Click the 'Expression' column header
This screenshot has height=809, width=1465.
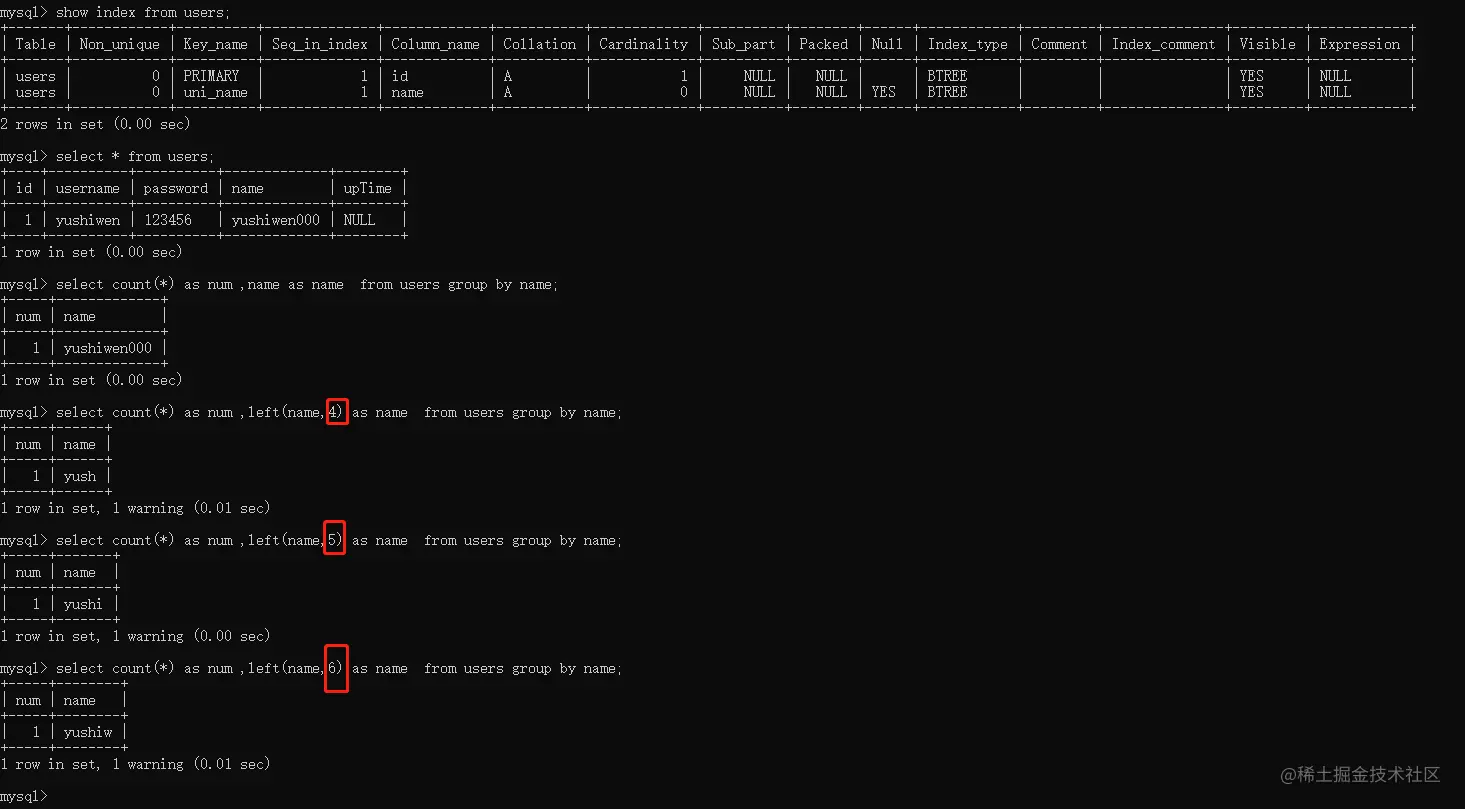pos(1359,44)
